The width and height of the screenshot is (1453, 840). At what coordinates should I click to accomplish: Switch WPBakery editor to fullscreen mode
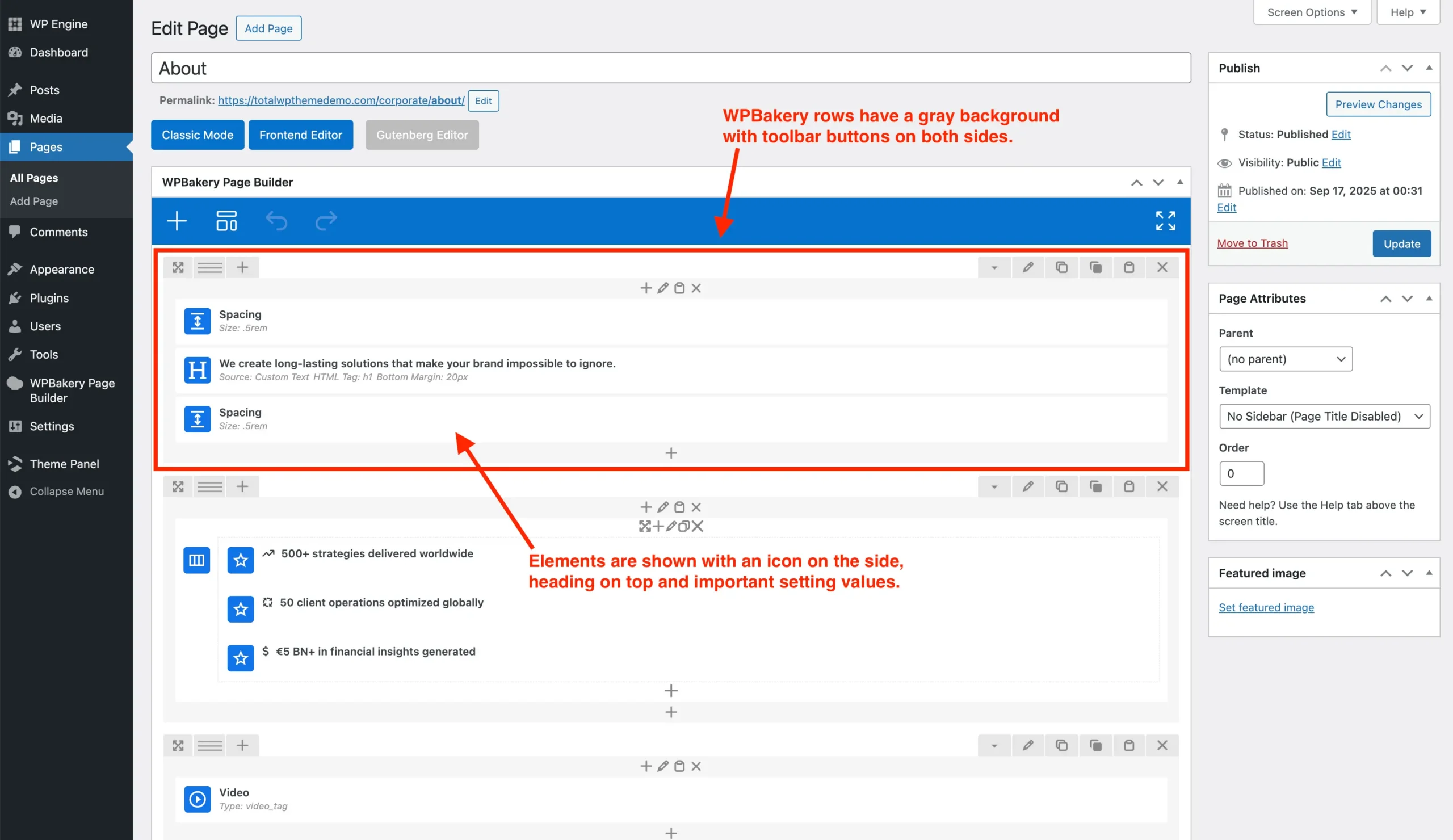1166,221
